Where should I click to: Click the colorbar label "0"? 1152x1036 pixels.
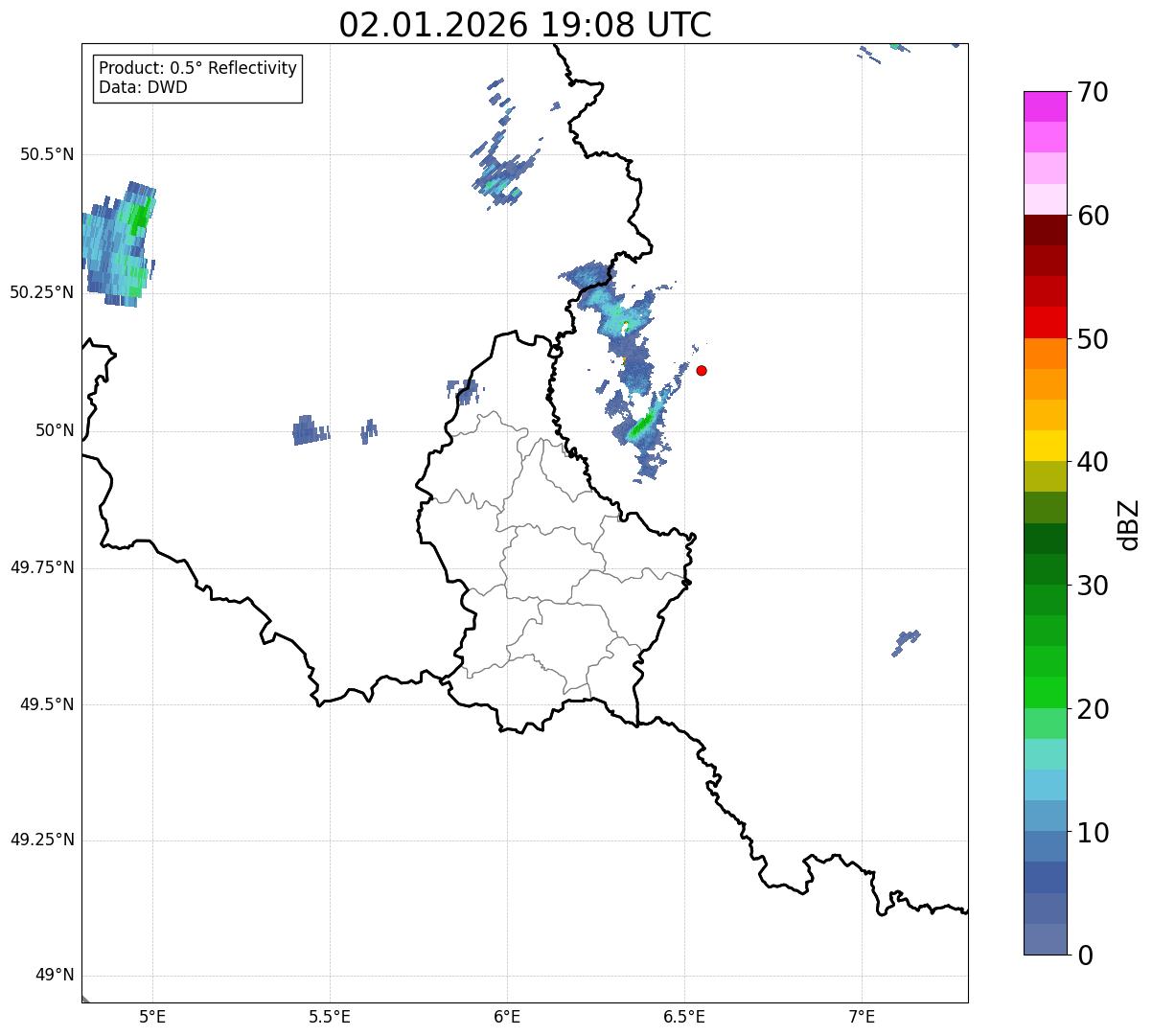1085,955
